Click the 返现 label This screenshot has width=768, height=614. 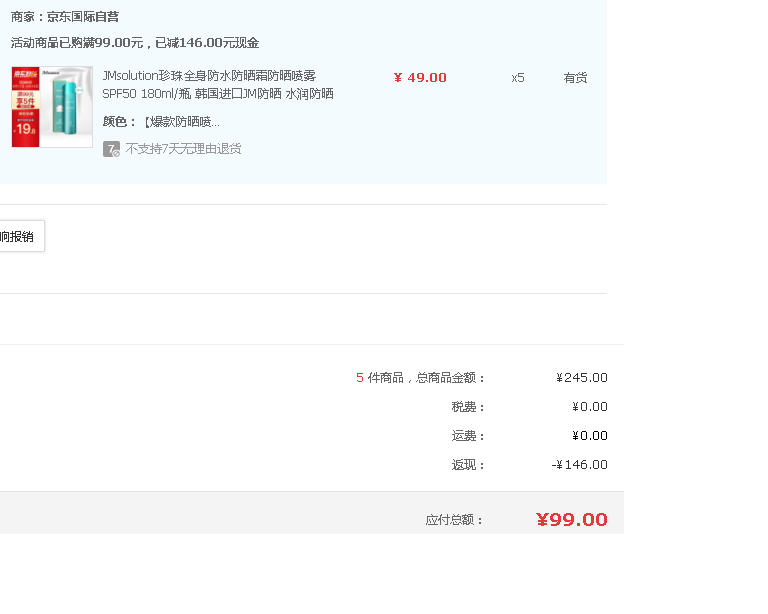pyautogui.click(x=468, y=464)
